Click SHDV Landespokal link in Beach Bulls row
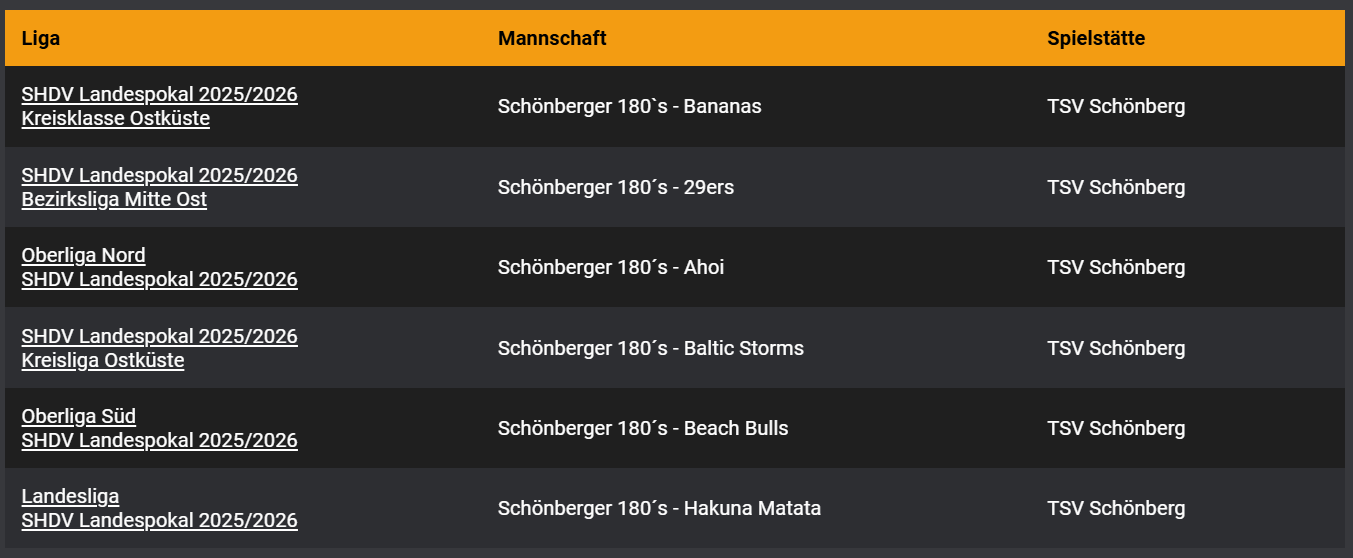The image size is (1353, 558). (159, 440)
